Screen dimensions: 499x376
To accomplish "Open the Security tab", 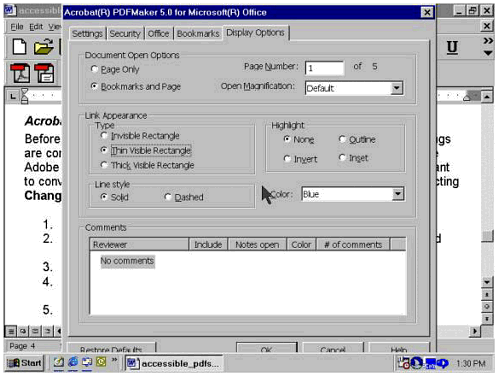I will [x=125, y=34].
